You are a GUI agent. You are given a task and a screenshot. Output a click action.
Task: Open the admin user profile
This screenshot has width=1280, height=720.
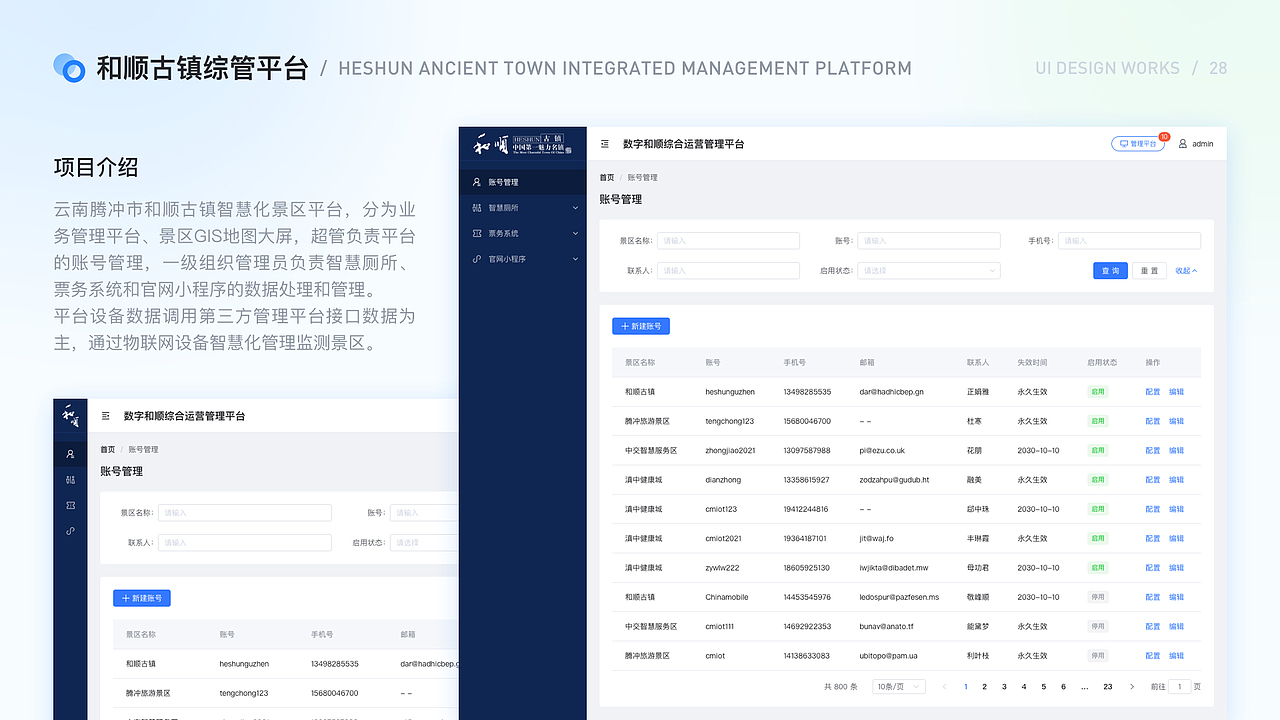(x=1196, y=144)
